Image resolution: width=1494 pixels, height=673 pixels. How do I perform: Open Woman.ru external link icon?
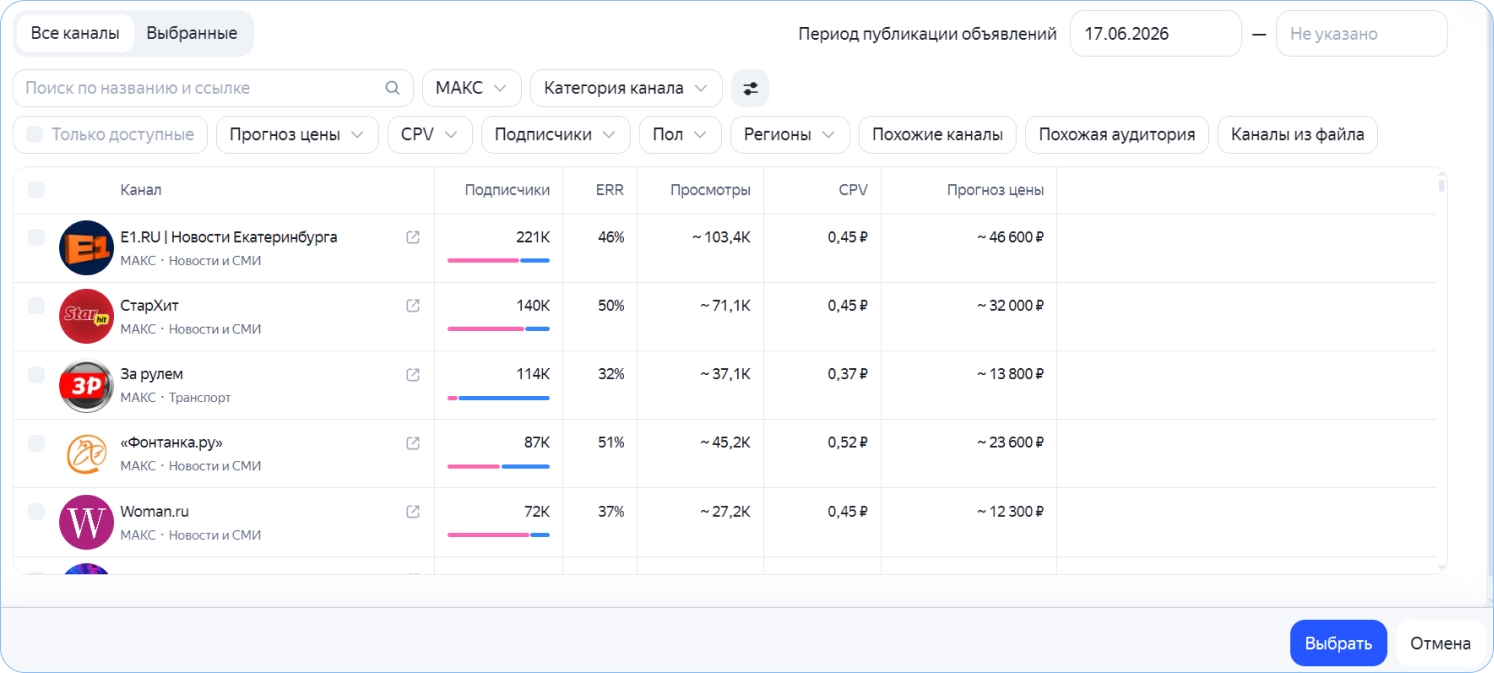pyautogui.click(x=413, y=511)
